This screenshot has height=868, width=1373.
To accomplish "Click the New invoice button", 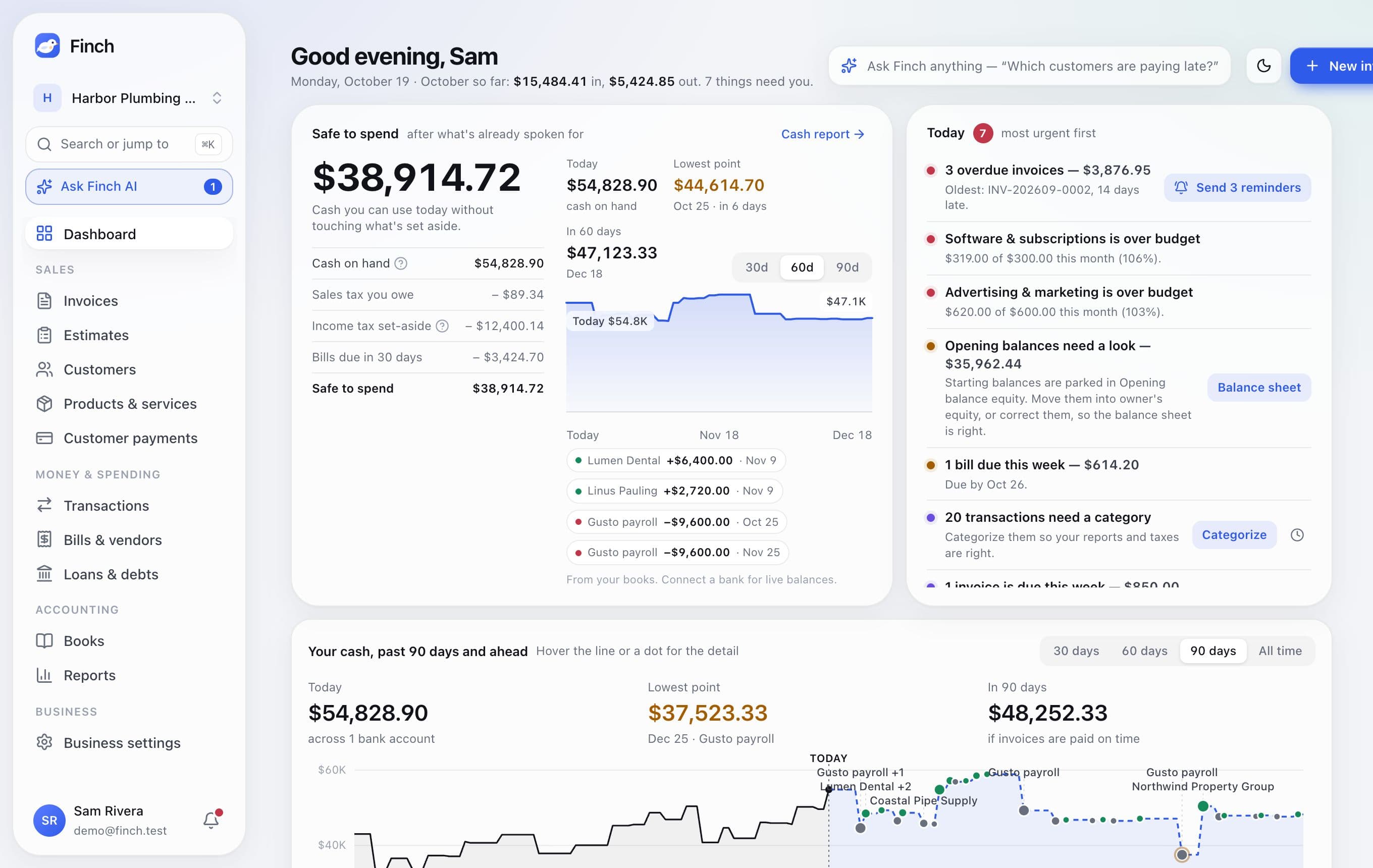I will coord(1332,66).
